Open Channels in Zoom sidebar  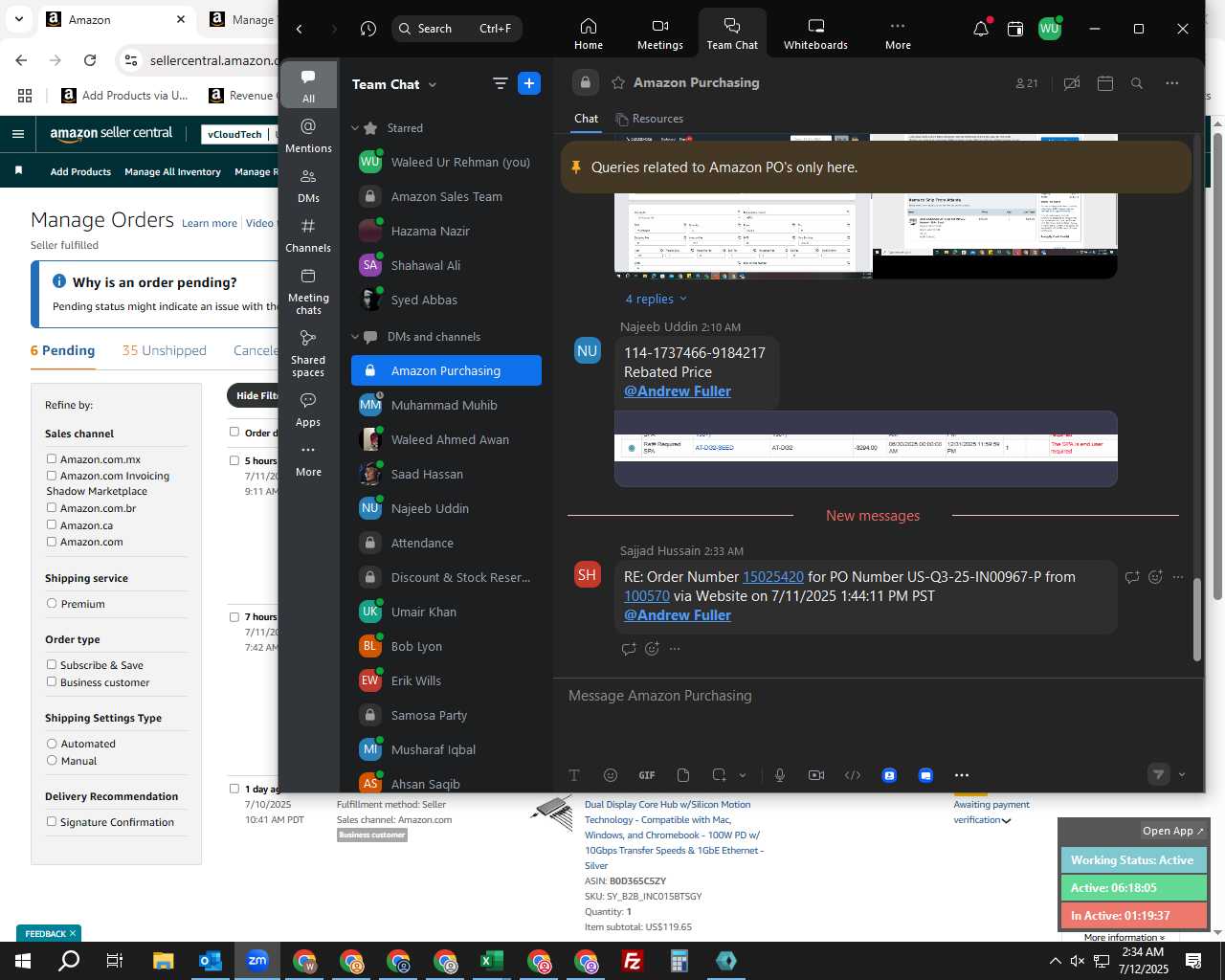[x=308, y=235]
